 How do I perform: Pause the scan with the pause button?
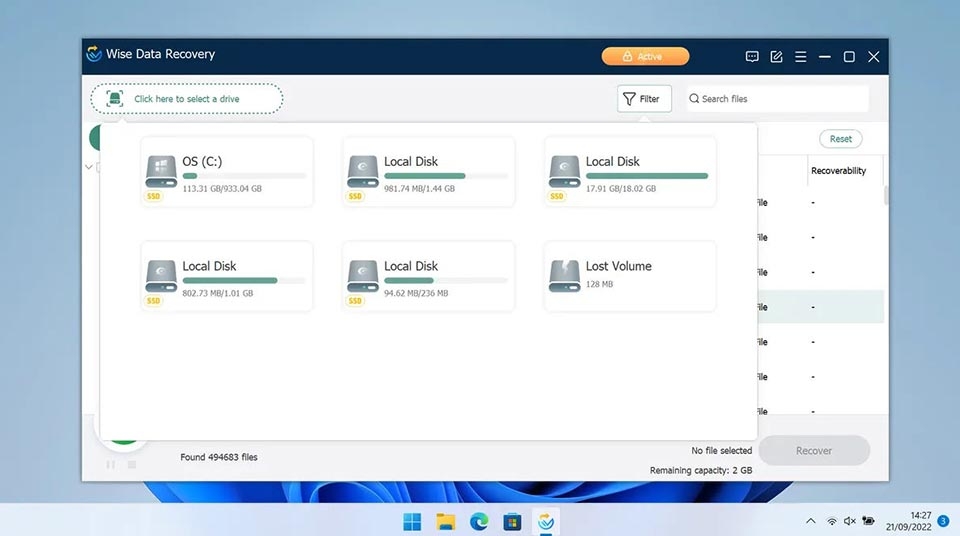pos(111,465)
